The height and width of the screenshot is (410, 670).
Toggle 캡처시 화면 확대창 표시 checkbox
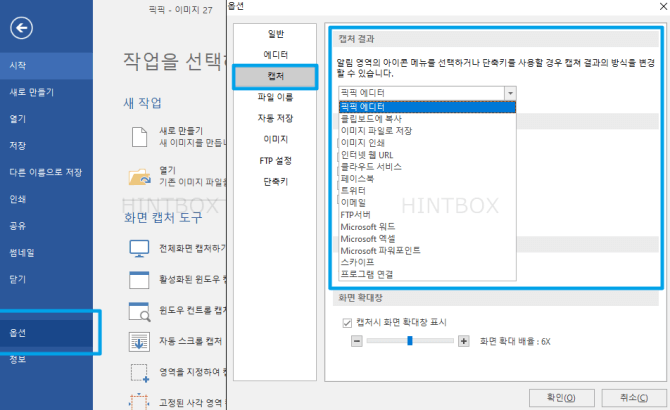(347, 323)
